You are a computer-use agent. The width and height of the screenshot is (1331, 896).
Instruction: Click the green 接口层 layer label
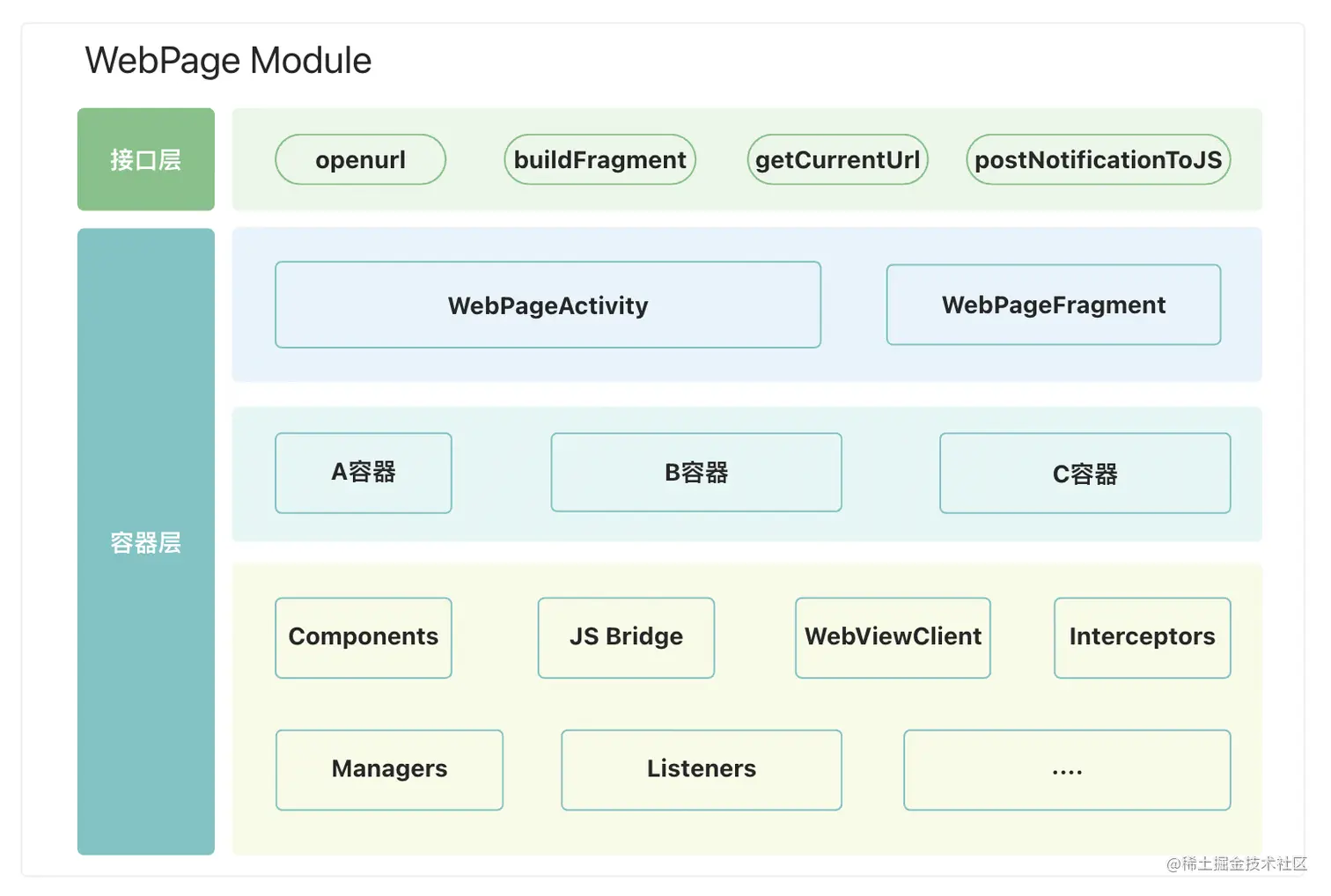click(145, 159)
